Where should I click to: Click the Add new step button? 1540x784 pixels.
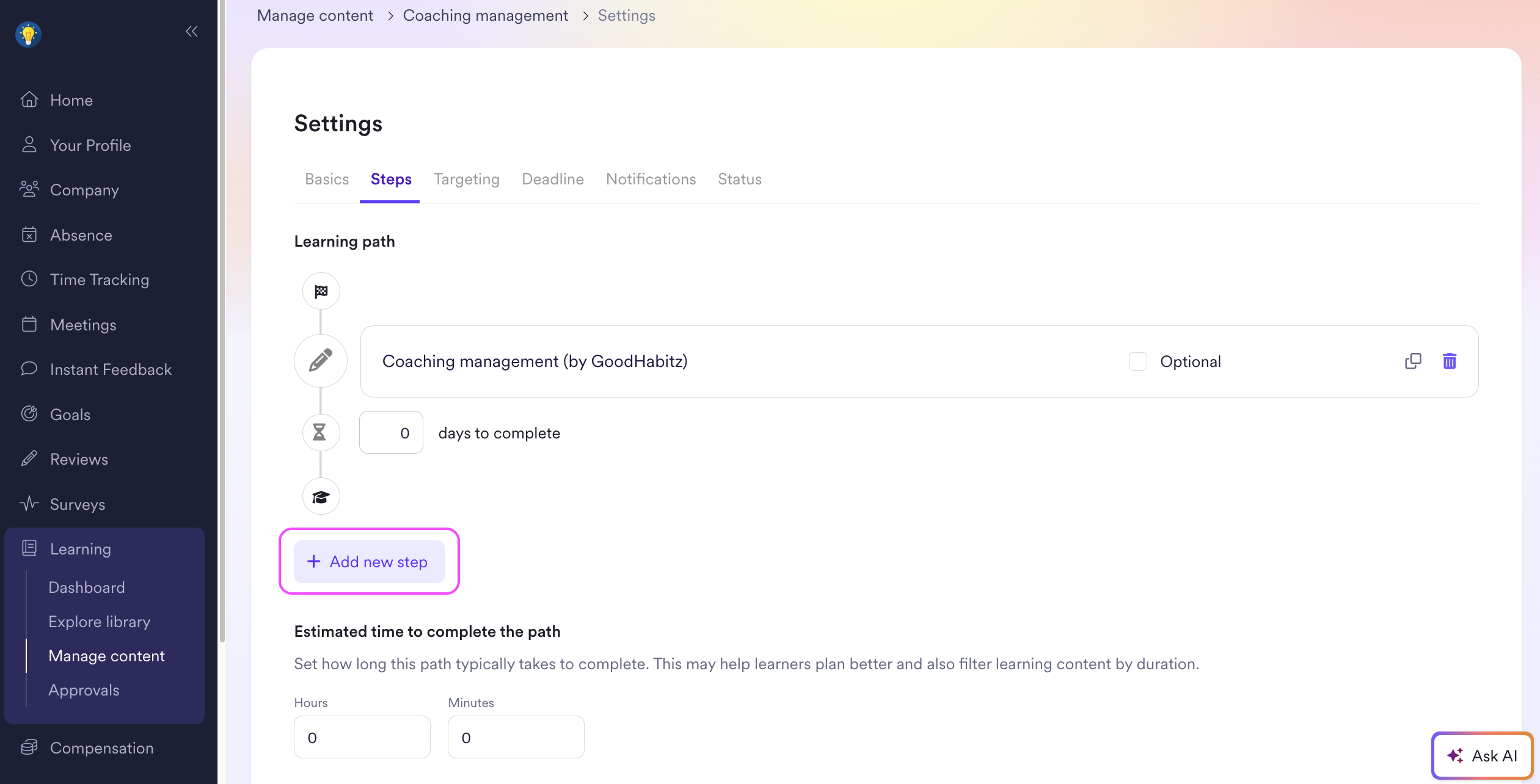coord(369,561)
